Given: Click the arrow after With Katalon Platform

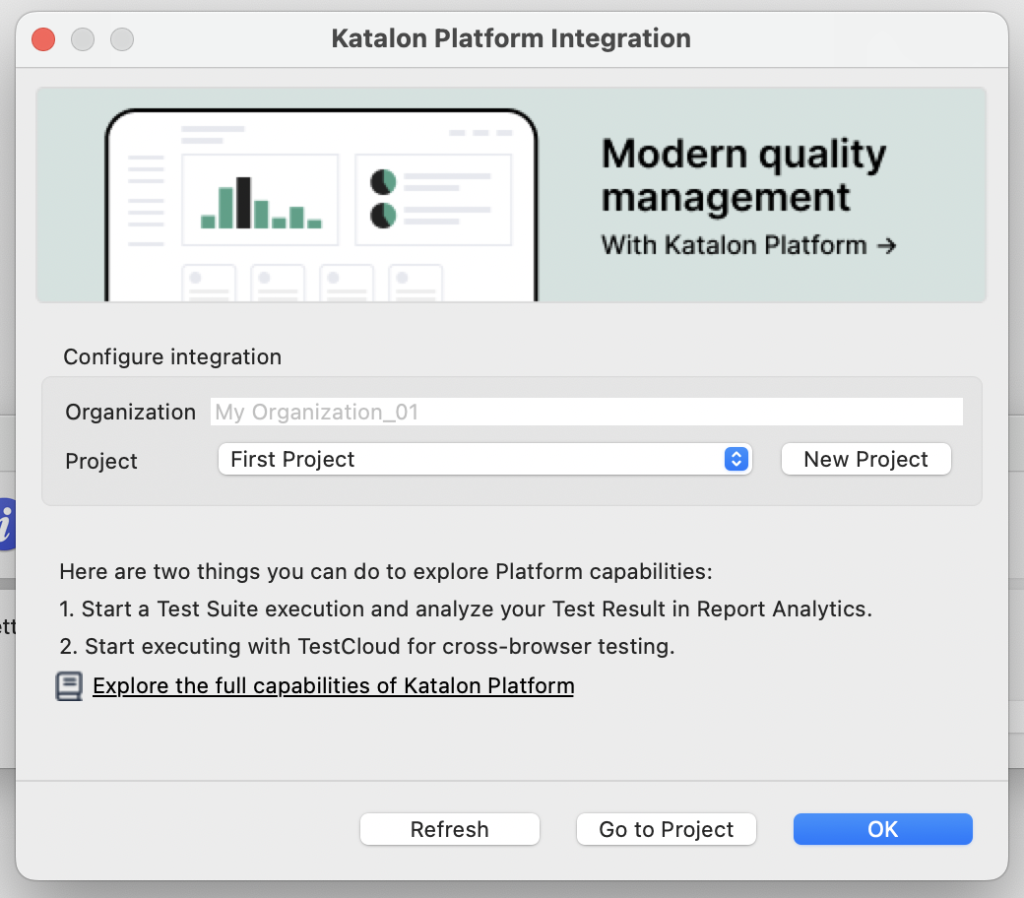Looking at the screenshot, I should click(x=886, y=245).
